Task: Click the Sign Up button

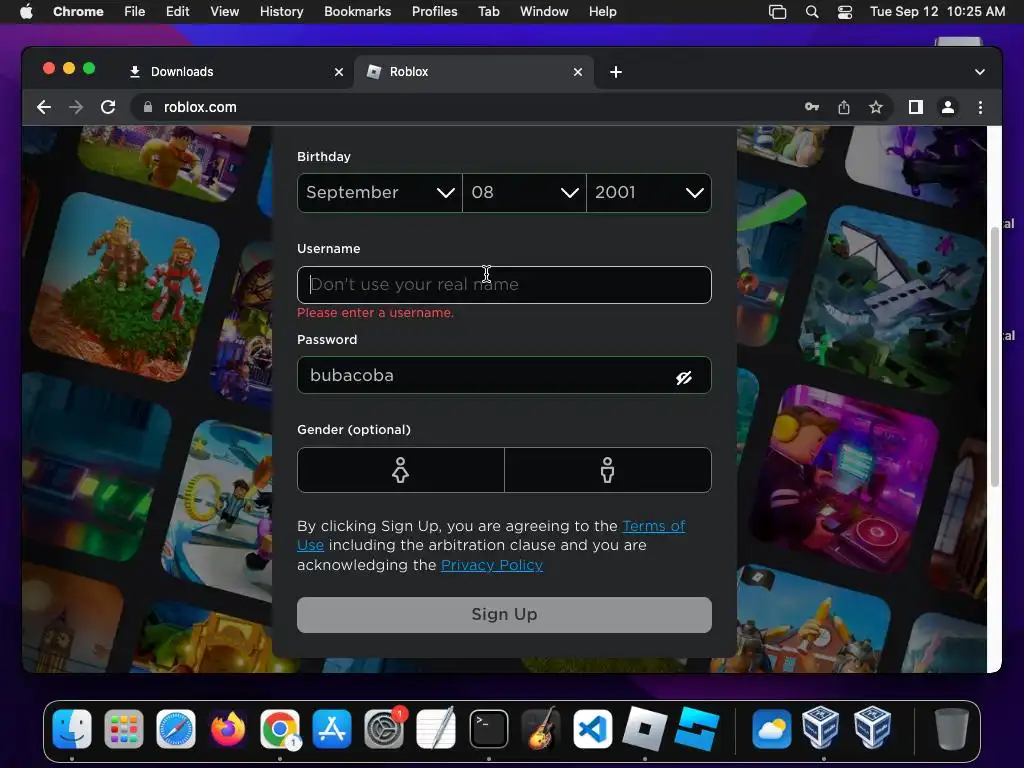Action: point(504,615)
